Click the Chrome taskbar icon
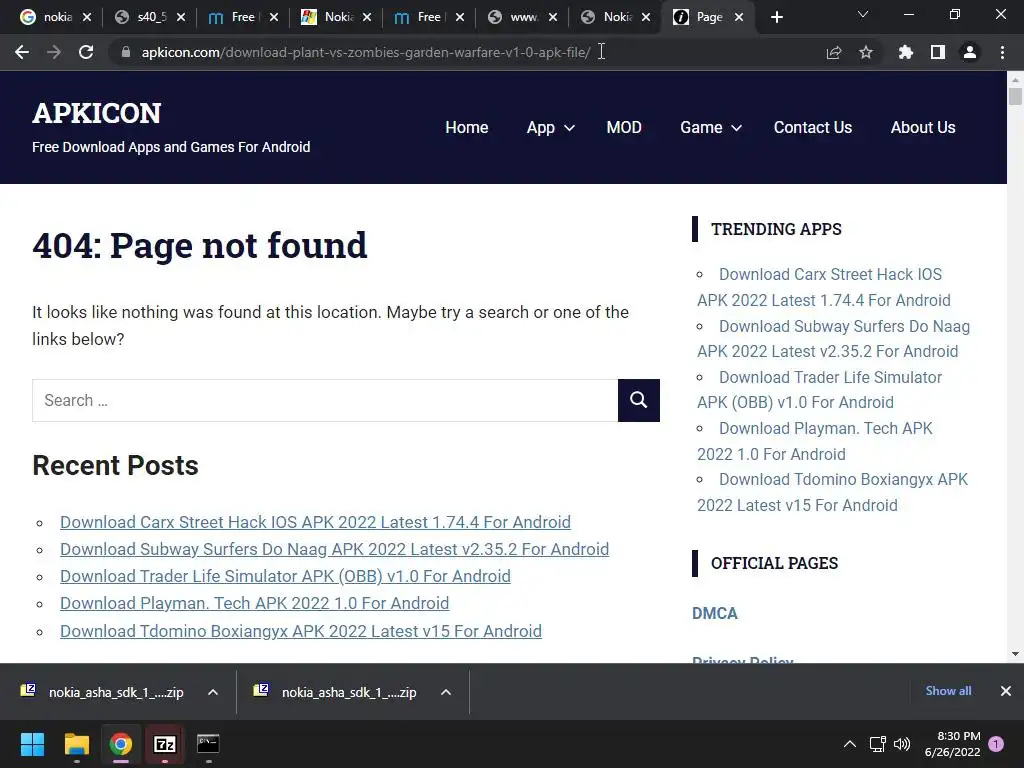 (121, 744)
